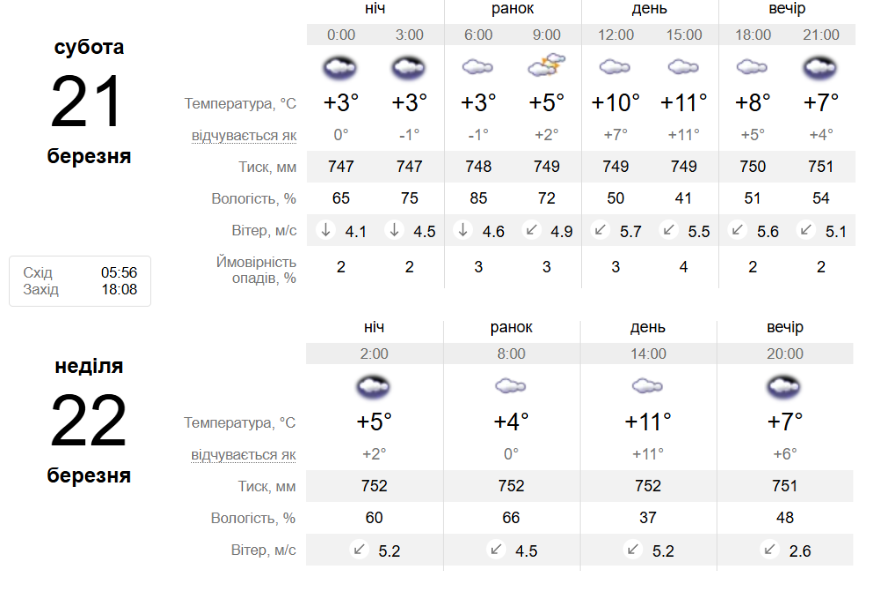Select the Sunday "день" period header

[x=648, y=327]
